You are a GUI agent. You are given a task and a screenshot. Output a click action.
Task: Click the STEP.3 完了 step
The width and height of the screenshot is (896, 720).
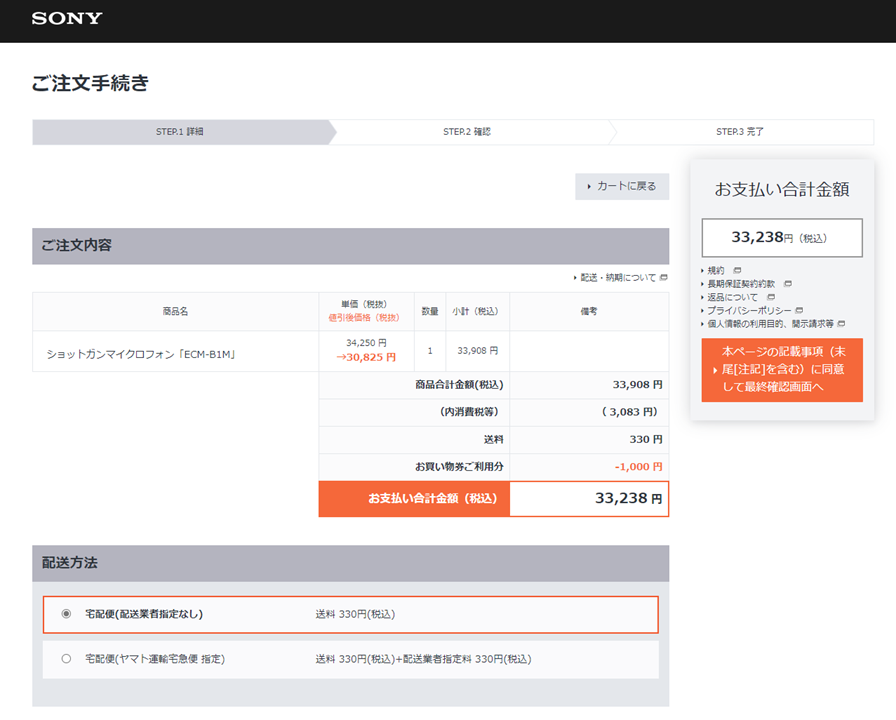[x=740, y=132]
